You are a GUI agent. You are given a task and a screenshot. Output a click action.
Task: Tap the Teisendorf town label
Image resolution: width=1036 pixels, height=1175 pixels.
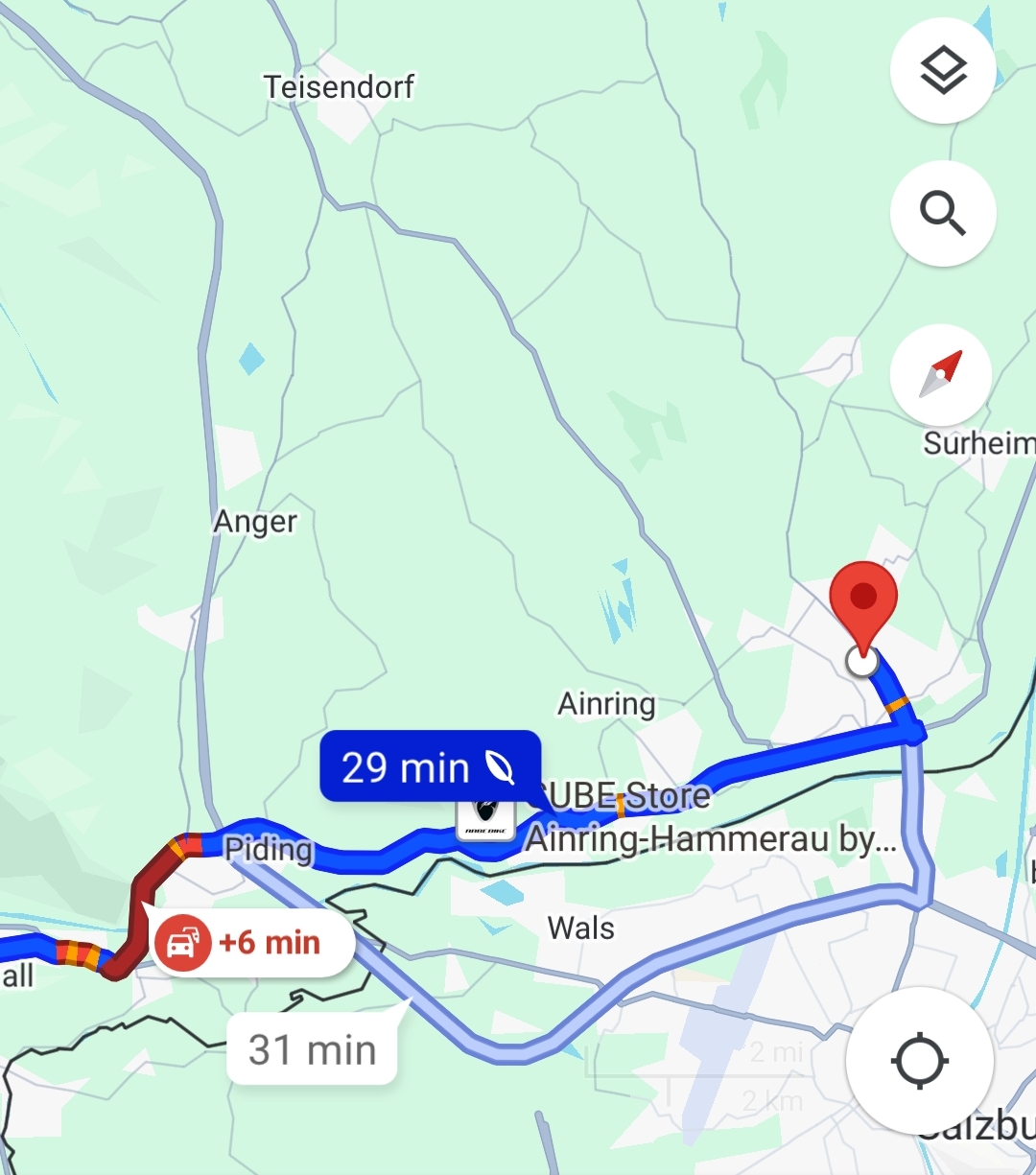tap(340, 87)
